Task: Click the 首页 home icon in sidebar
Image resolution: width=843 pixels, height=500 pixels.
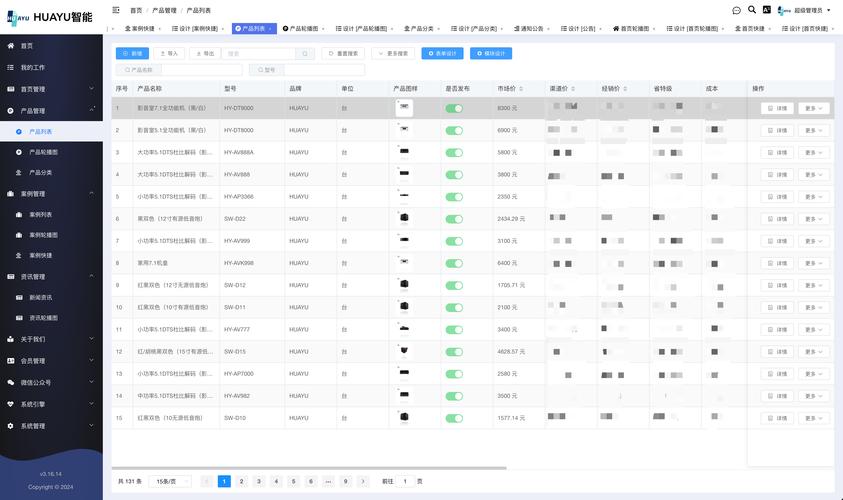Action: 11,46
